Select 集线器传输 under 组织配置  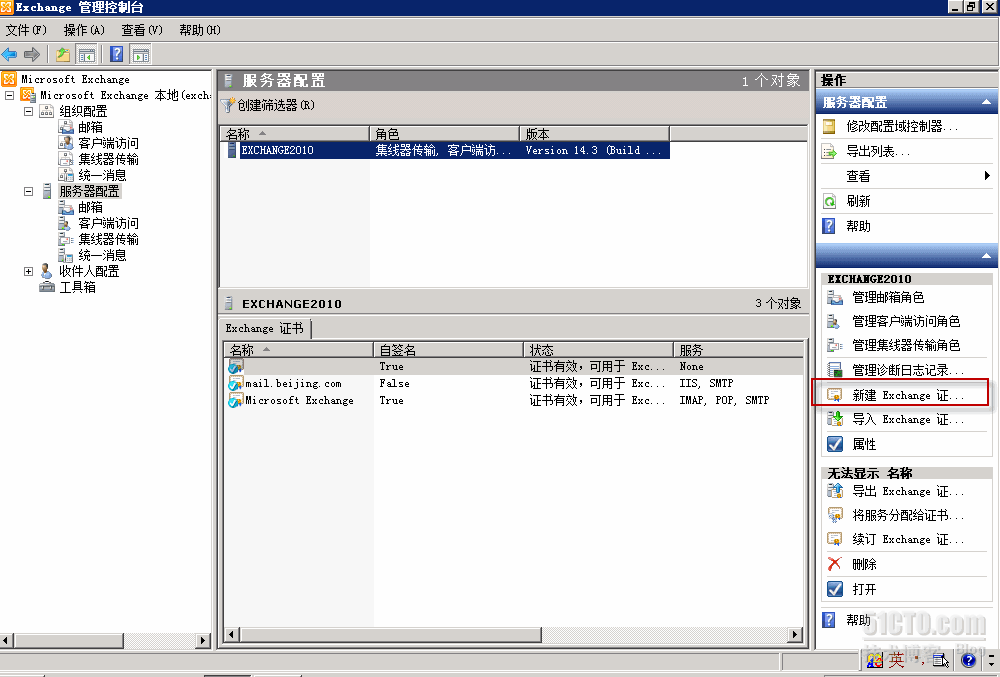108,159
